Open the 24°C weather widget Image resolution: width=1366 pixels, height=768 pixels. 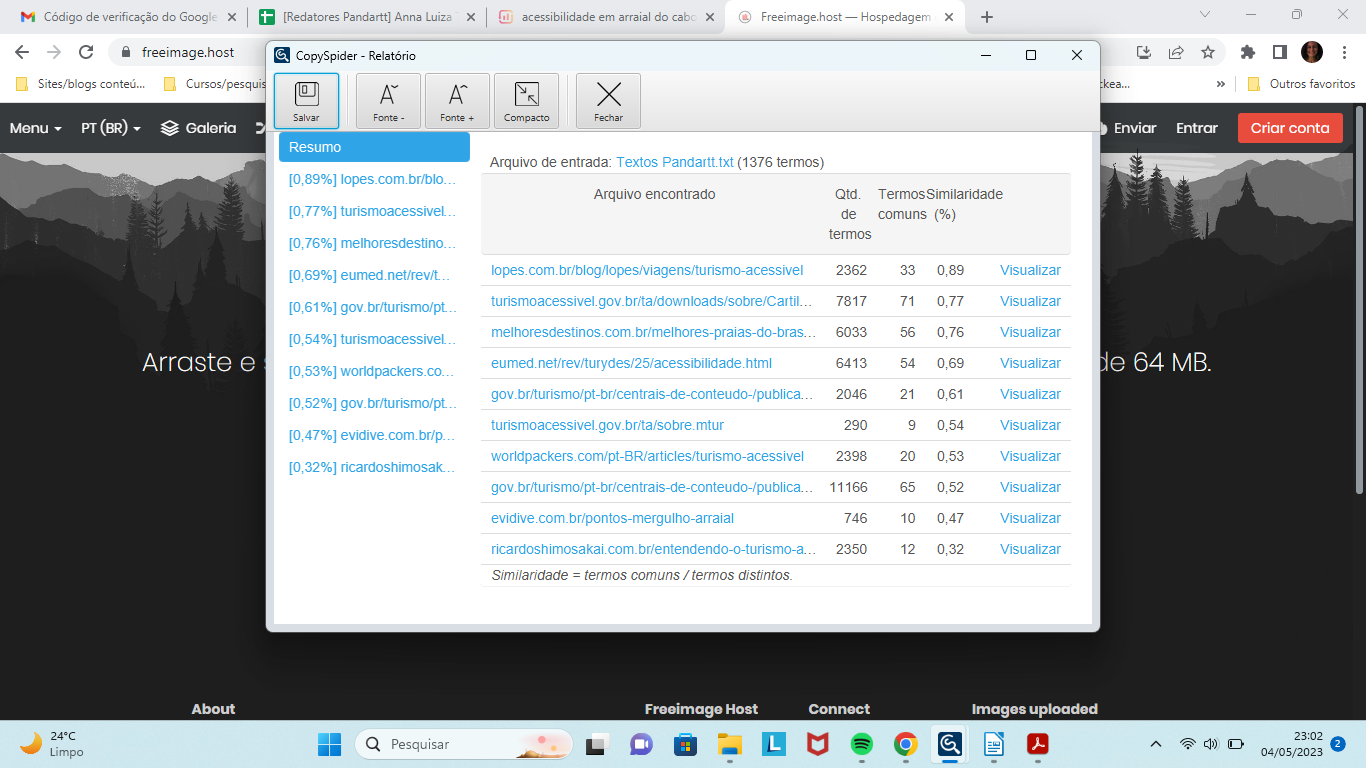[x=52, y=744]
